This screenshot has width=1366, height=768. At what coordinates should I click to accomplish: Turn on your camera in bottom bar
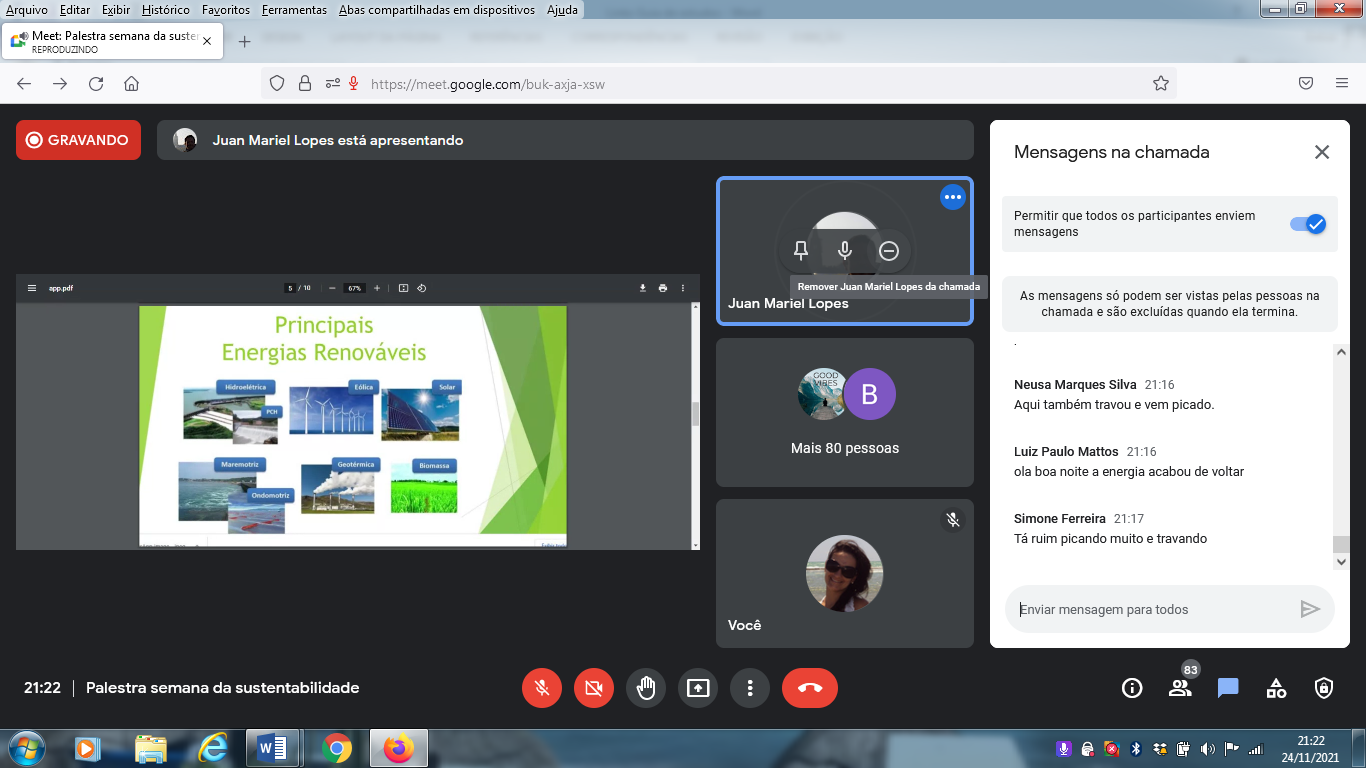594,688
